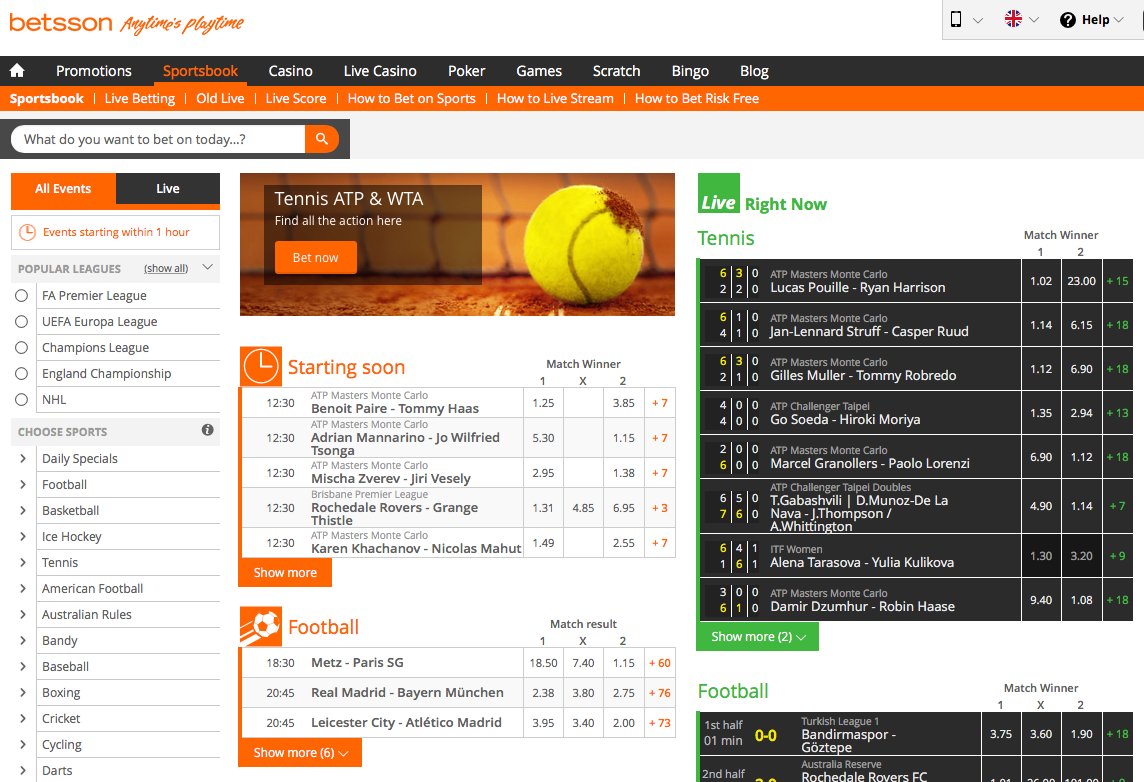Open the Casino menu item
Image resolution: width=1144 pixels, height=782 pixels.
coord(290,71)
